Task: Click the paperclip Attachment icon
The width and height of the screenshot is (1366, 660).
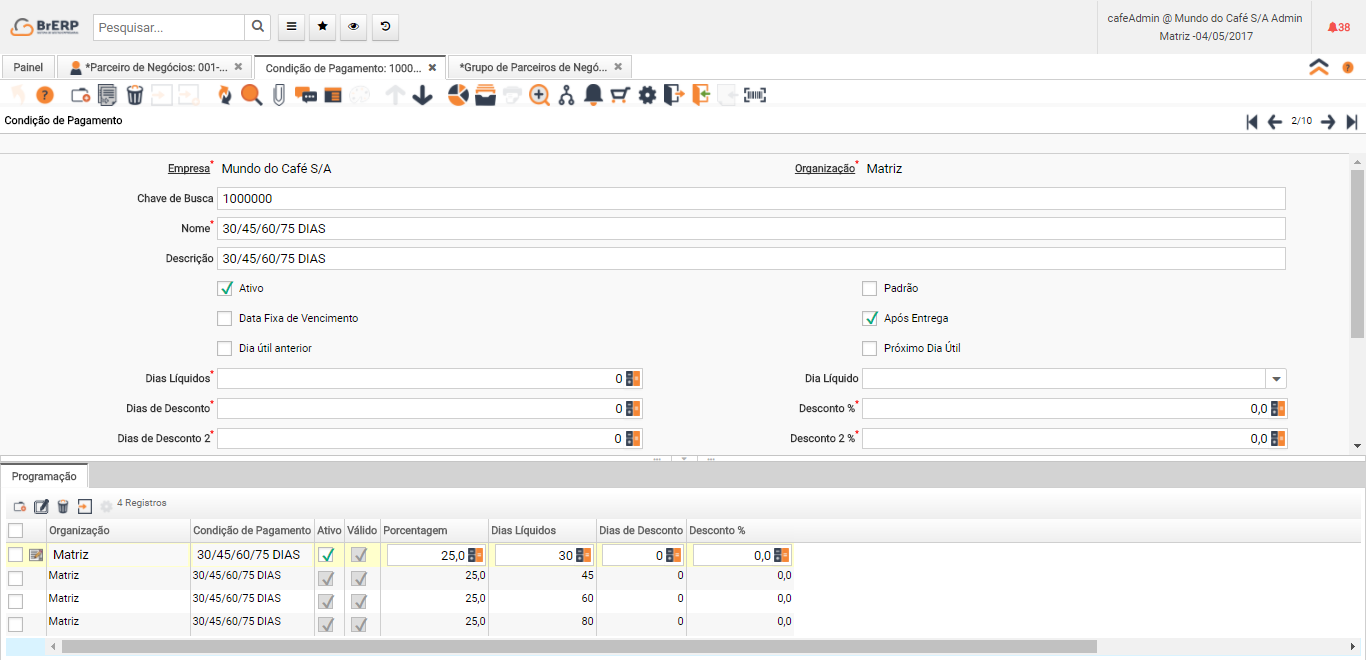Action: pos(278,95)
